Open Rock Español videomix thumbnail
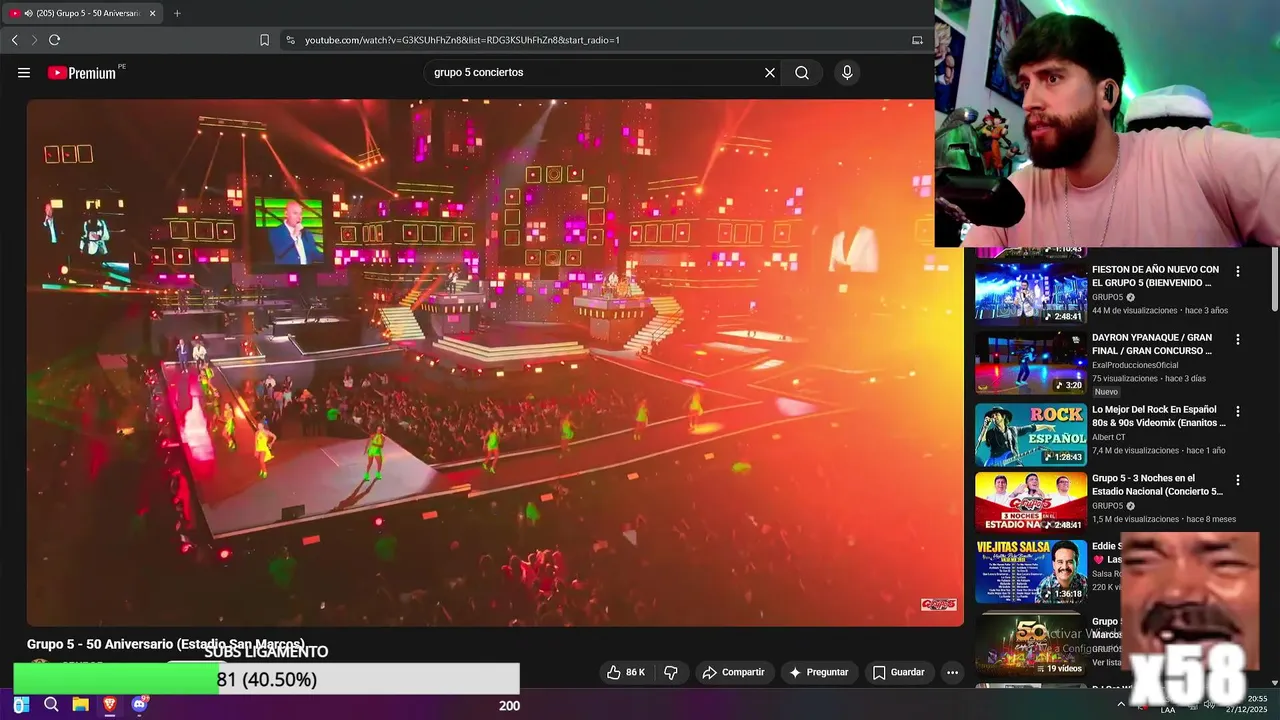The image size is (1280, 720). 1031,434
